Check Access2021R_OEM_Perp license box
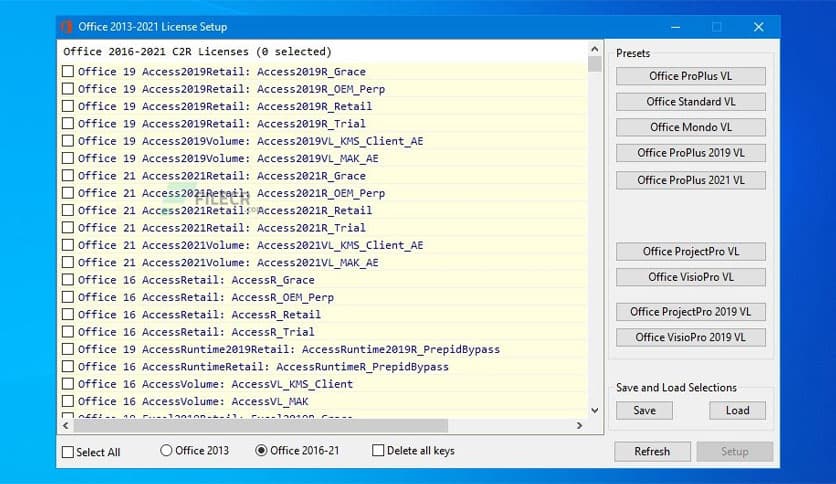This screenshot has height=484, width=836. click(68, 193)
